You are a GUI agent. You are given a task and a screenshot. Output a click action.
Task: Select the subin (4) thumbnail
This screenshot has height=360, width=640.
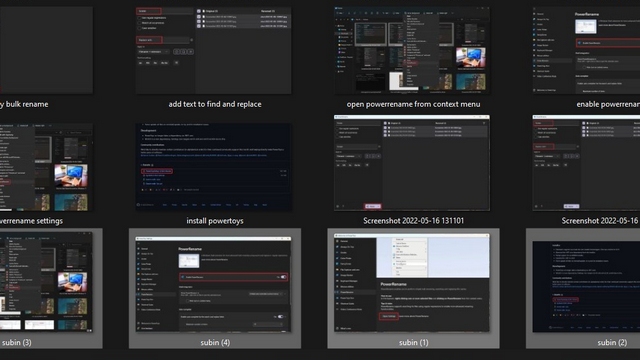[x=213, y=284]
